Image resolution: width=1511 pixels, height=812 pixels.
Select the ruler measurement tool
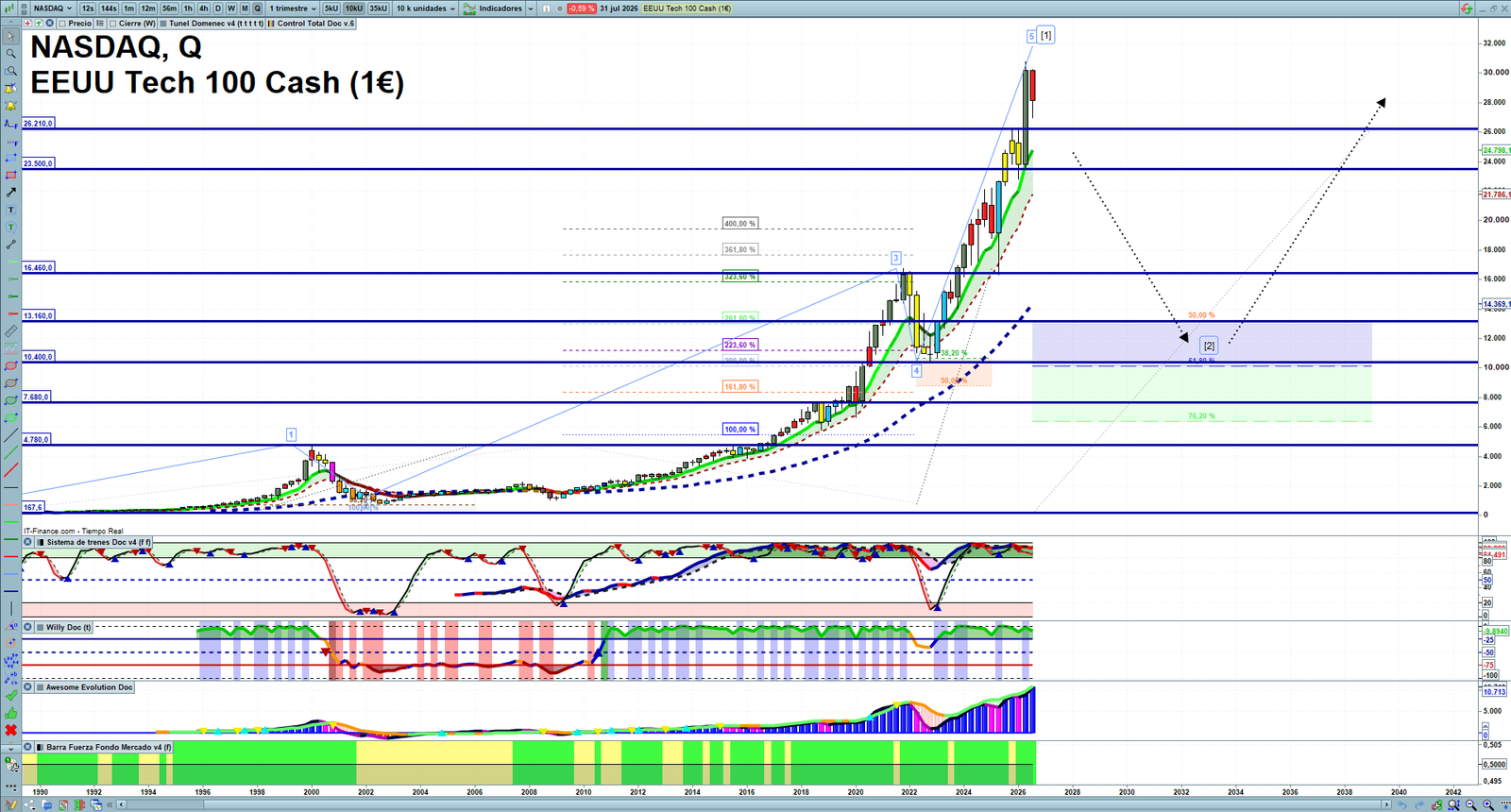click(10, 331)
